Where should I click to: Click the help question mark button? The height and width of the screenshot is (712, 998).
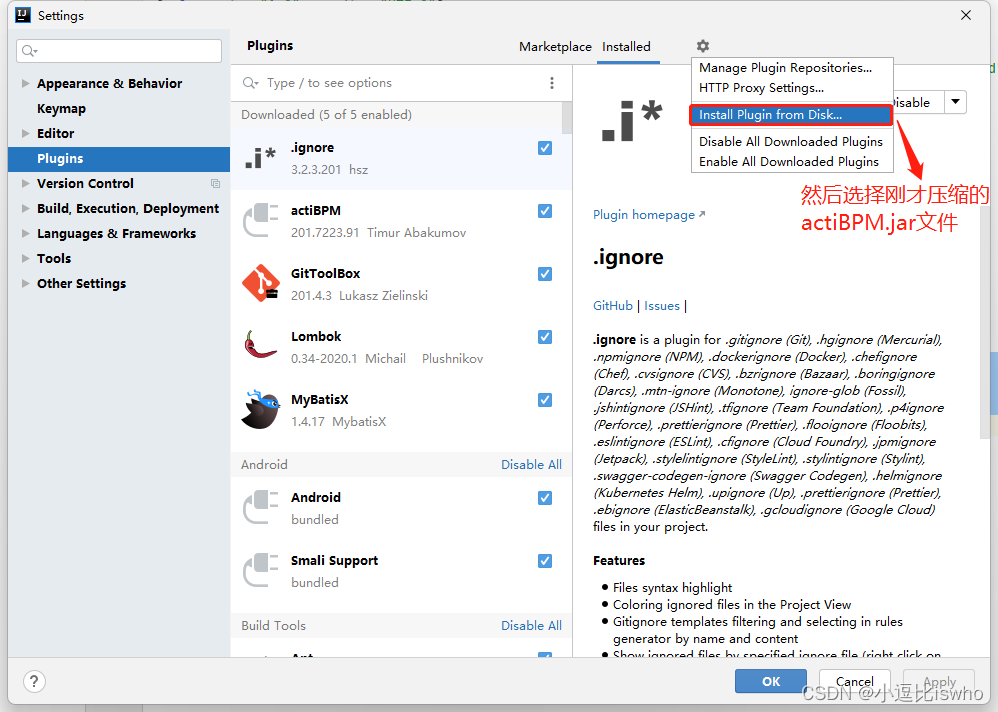click(34, 681)
